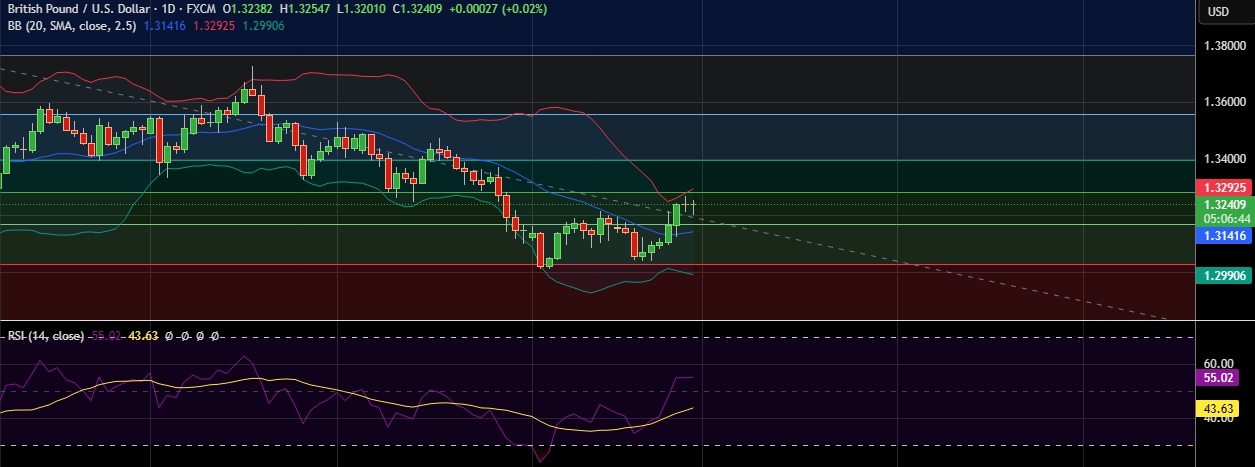Click the teal 1.29906 price axis label
Screen dimensions: 1255x467
(x=1224, y=274)
